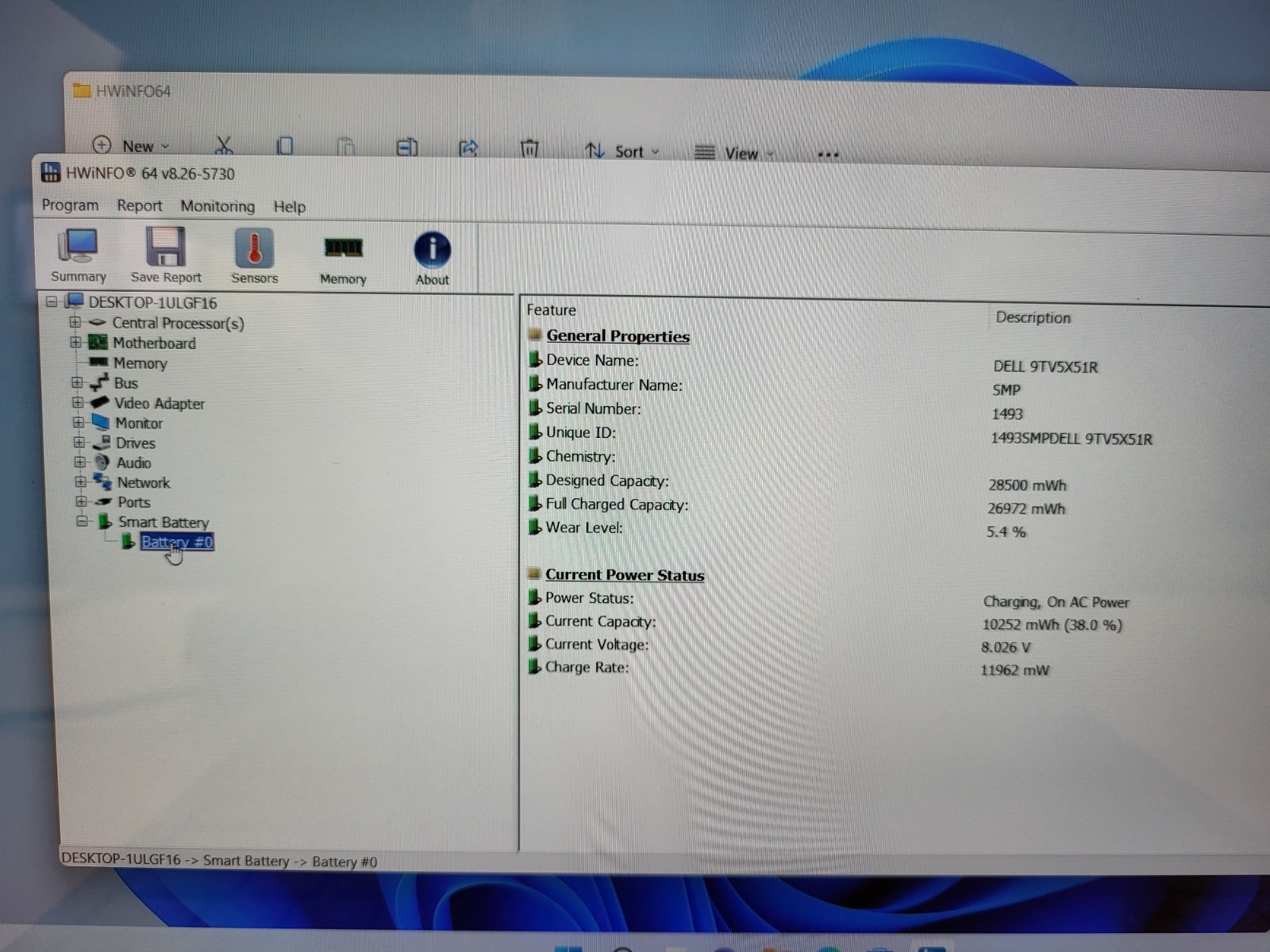Expand the Network node
Viewport: 1270px width, 952px height.
click(80, 482)
